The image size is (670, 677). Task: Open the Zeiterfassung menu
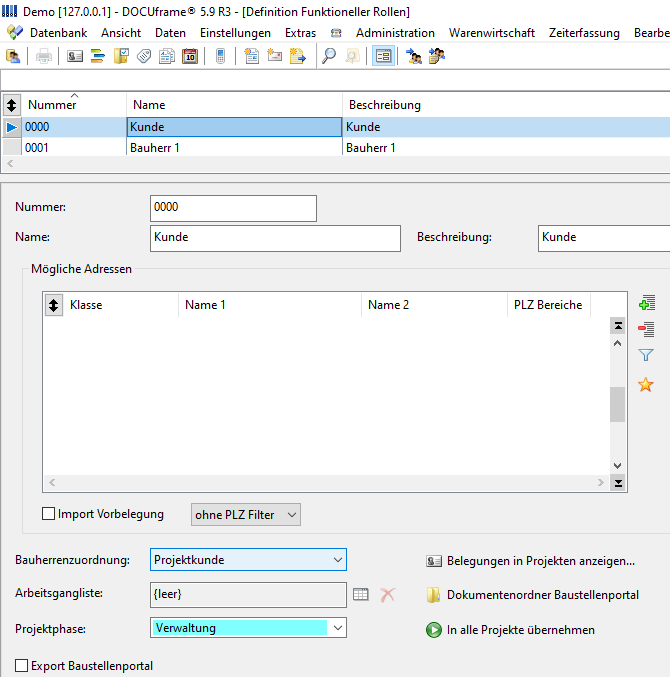point(584,33)
